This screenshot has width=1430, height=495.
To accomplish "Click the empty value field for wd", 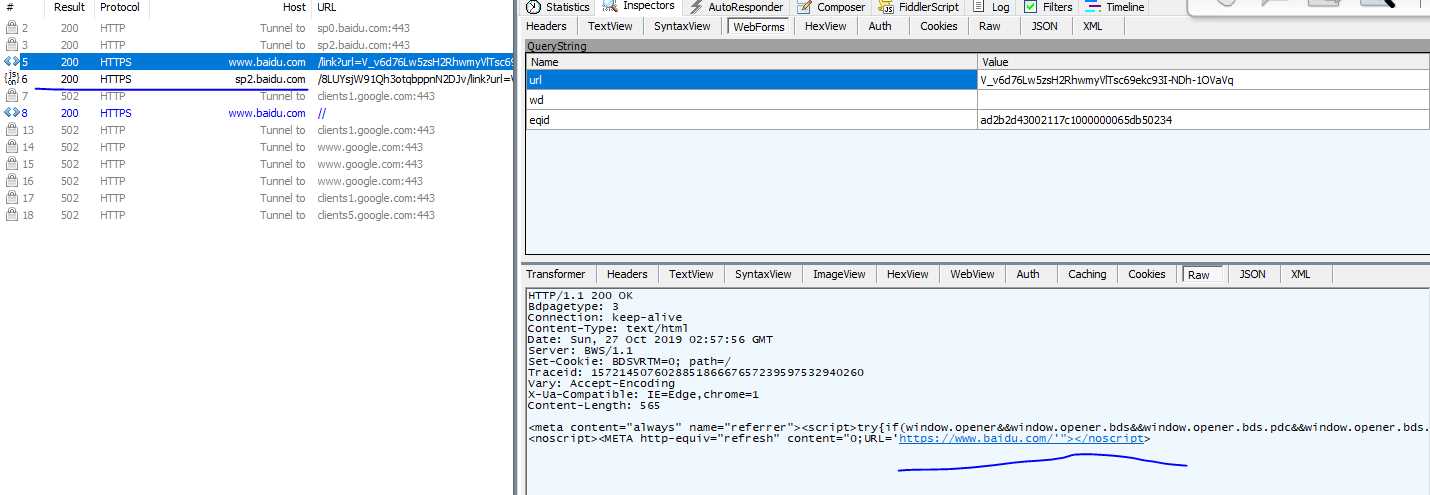I will click(x=1203, y=100).
